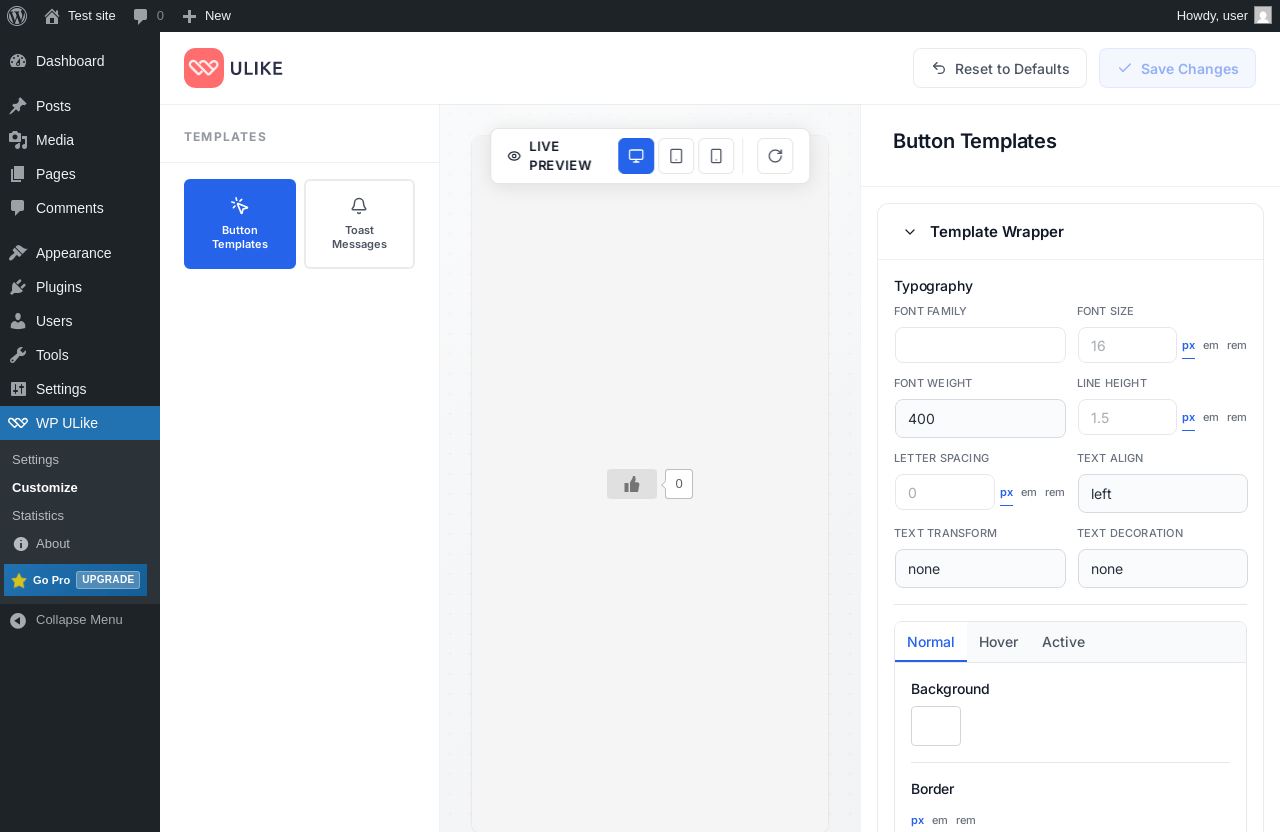The width and height of the screenshot is (1280, 832).
Task: Click Save Changes
Action: 1177,68
